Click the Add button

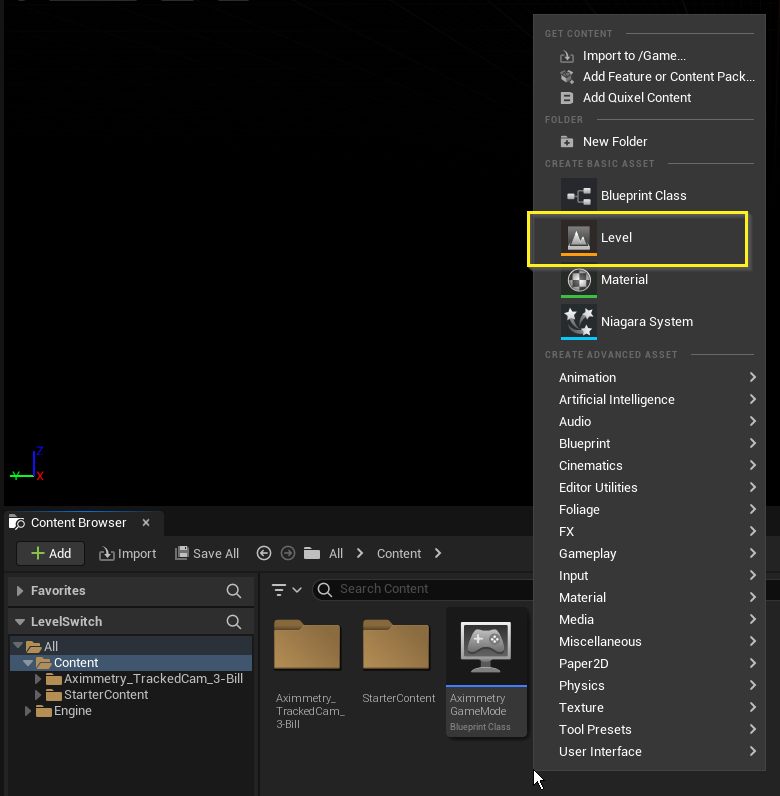pos(51,553)
